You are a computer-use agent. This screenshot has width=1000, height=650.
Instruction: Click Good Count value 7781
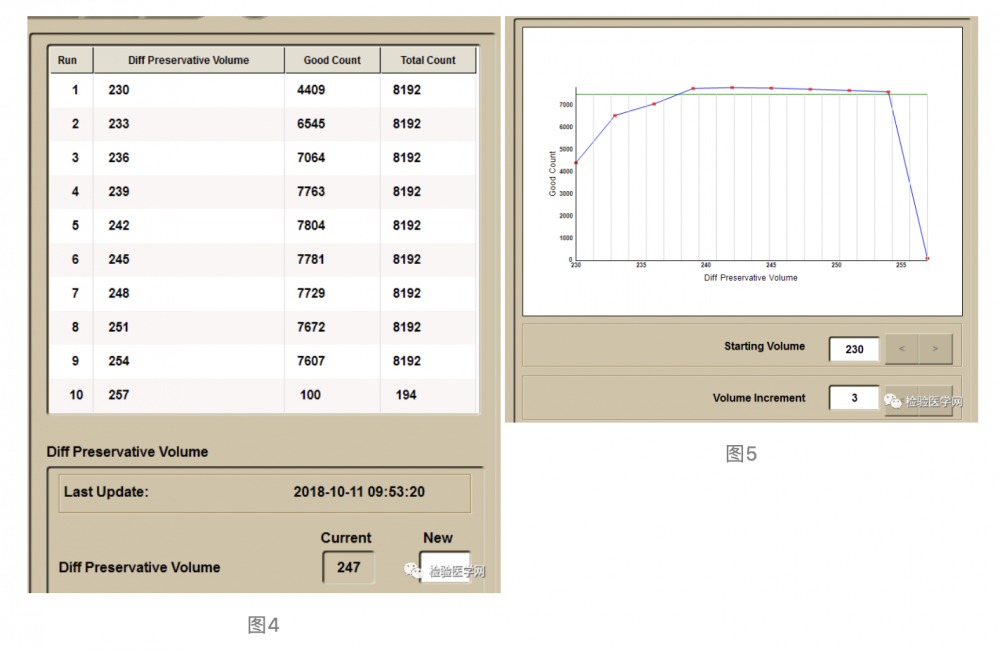click(311, 259)
